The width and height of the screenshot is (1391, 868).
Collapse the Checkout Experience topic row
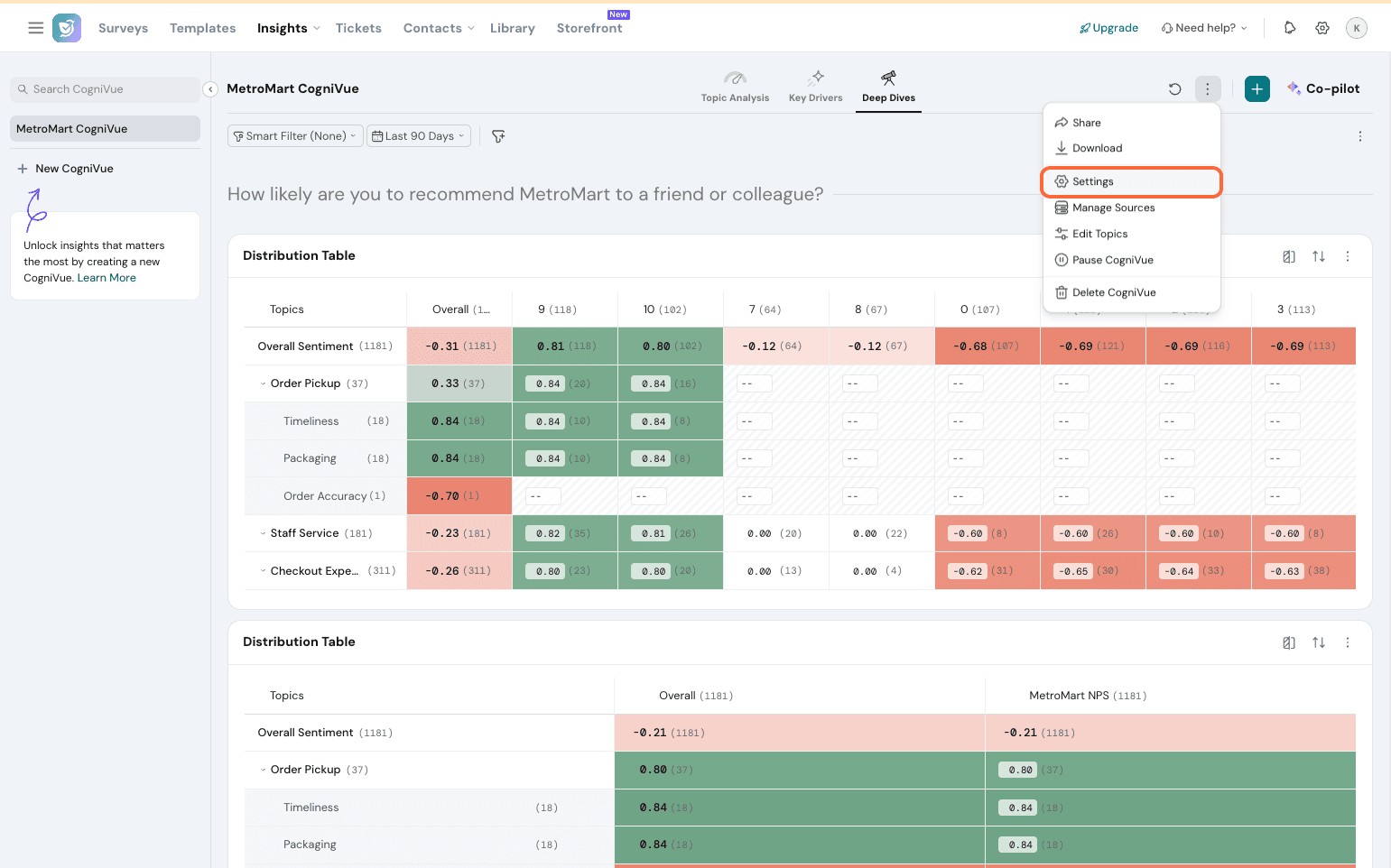(x=264, y=571)
